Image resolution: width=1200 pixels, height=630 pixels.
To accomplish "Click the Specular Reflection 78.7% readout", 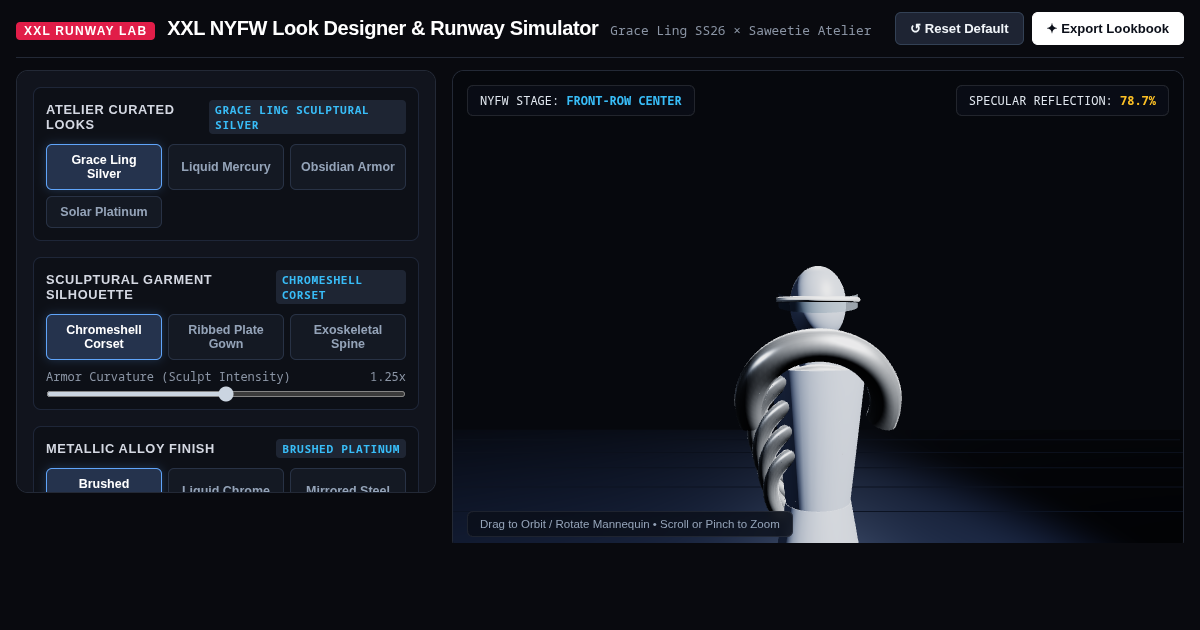I will [1062, 101].
